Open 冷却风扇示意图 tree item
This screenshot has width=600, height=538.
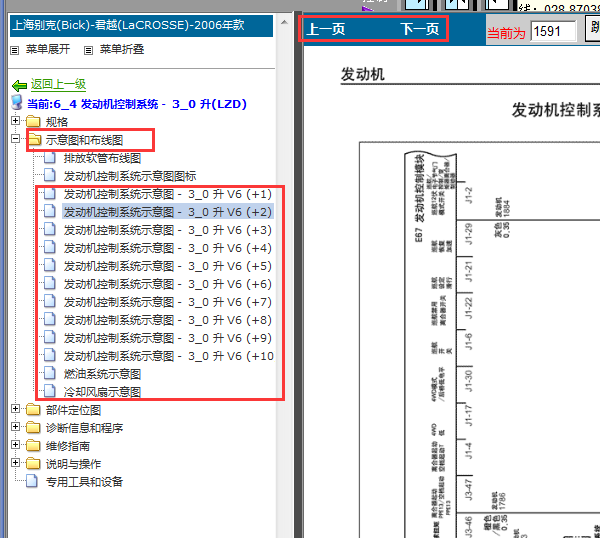click(x=102, y=392)
